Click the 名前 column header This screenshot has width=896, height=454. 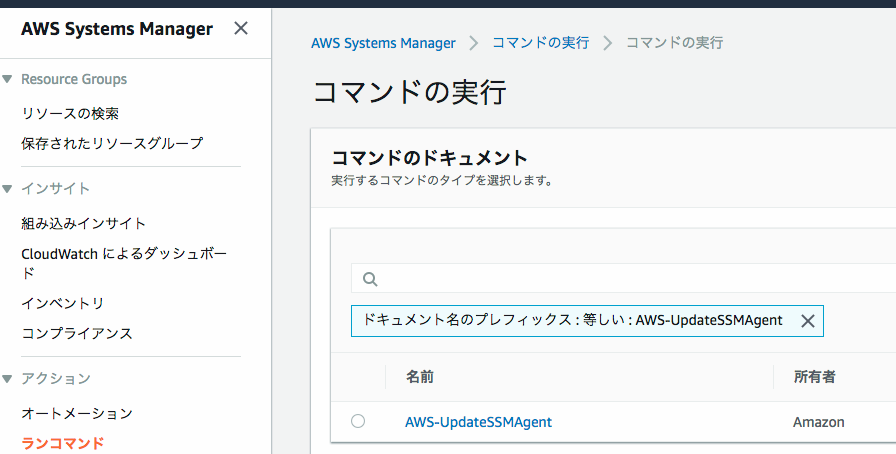[x=420, y=377]
